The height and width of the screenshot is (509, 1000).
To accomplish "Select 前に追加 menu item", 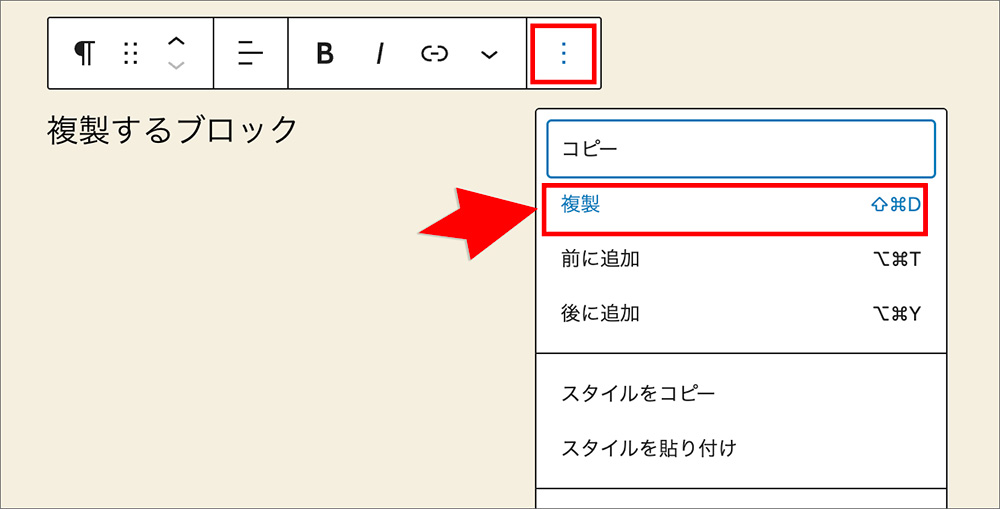I will pyautogui.click(x=600, y=259).
